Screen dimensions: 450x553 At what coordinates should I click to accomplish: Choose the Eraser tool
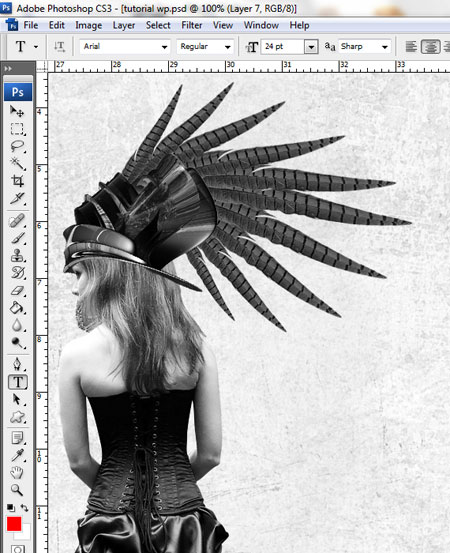click(17, 290)
